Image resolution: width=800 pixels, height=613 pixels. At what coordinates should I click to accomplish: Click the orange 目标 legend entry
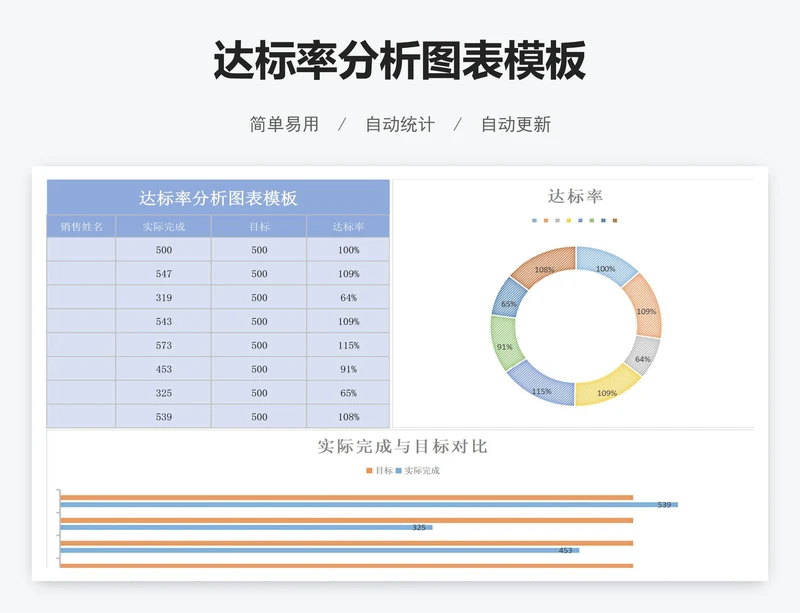380,470
